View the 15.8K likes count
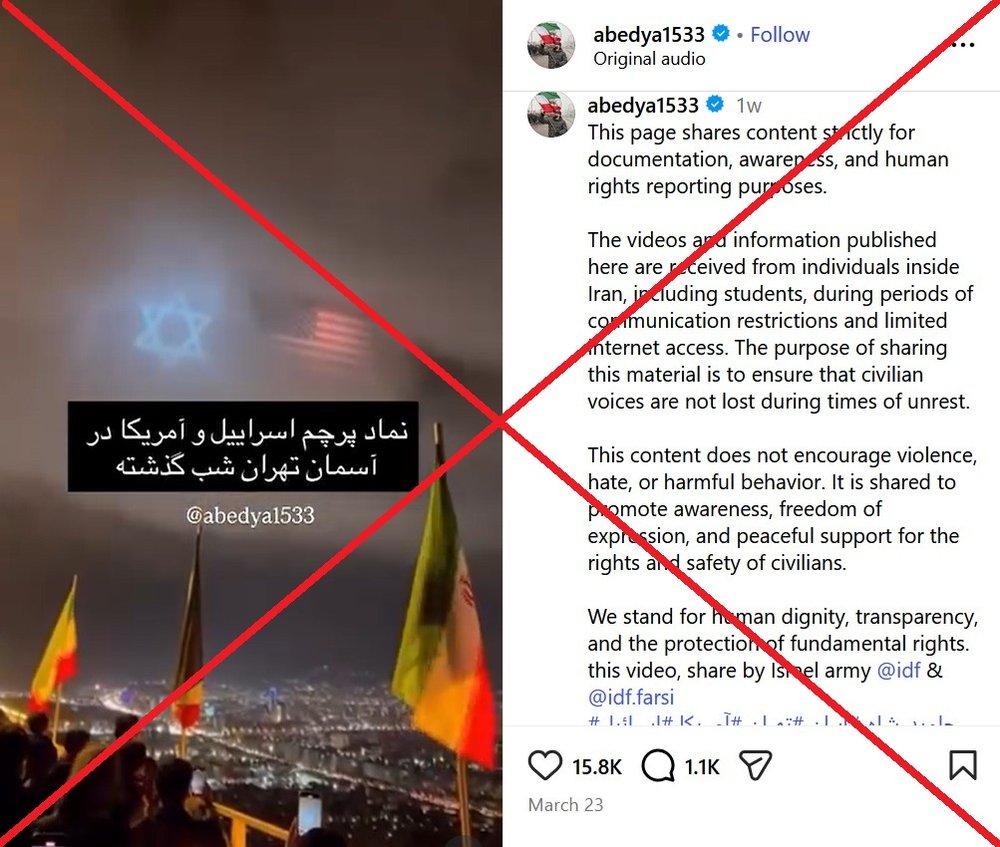 coord(596,767)
